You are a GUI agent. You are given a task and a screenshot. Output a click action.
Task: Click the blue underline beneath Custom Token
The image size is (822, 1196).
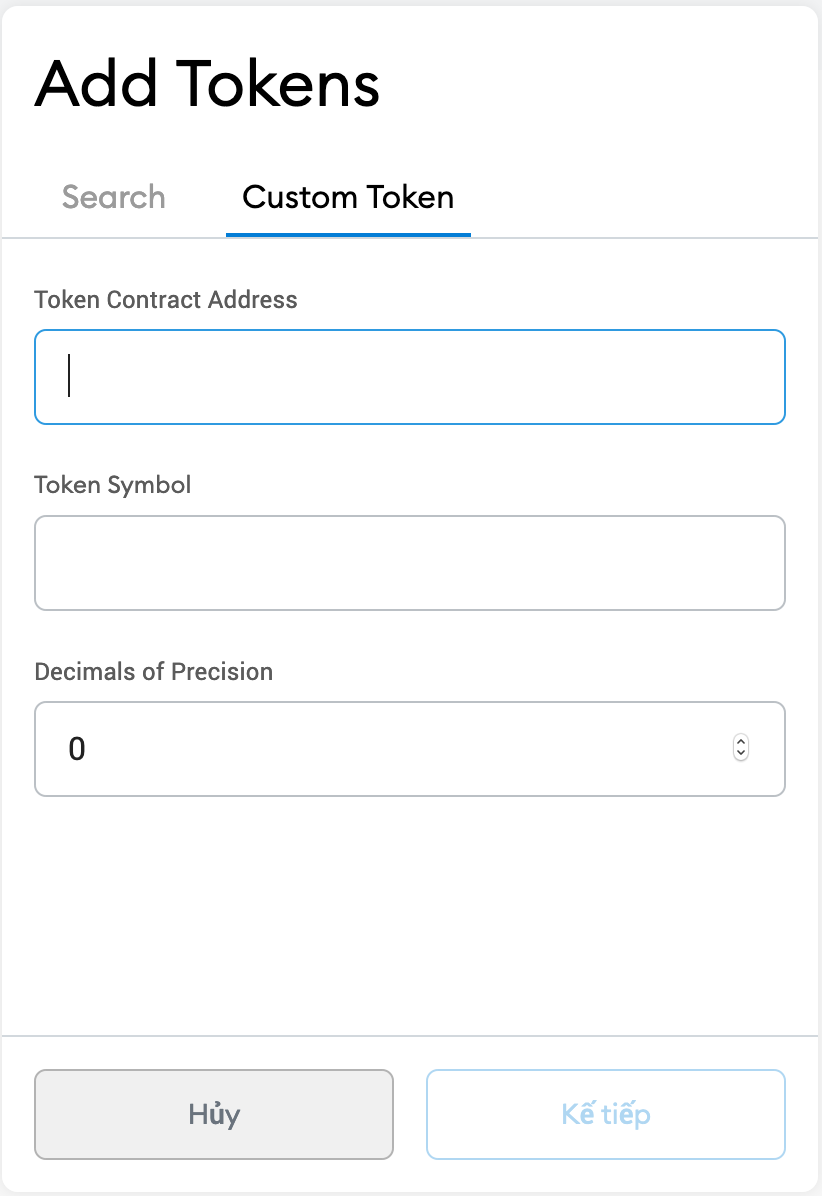(348, 235)
